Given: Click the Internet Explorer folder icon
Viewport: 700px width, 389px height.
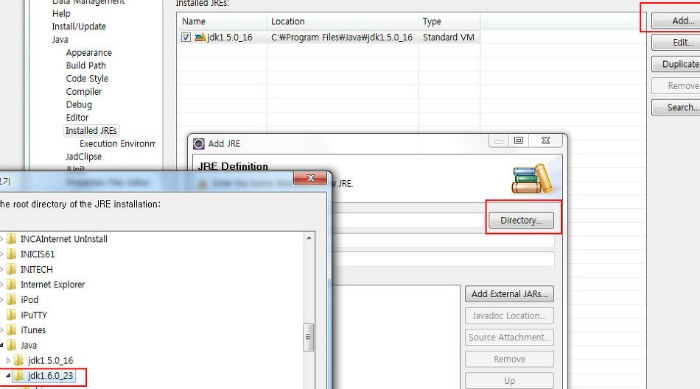Looking at the screenshot, I should tap(12, 284).
